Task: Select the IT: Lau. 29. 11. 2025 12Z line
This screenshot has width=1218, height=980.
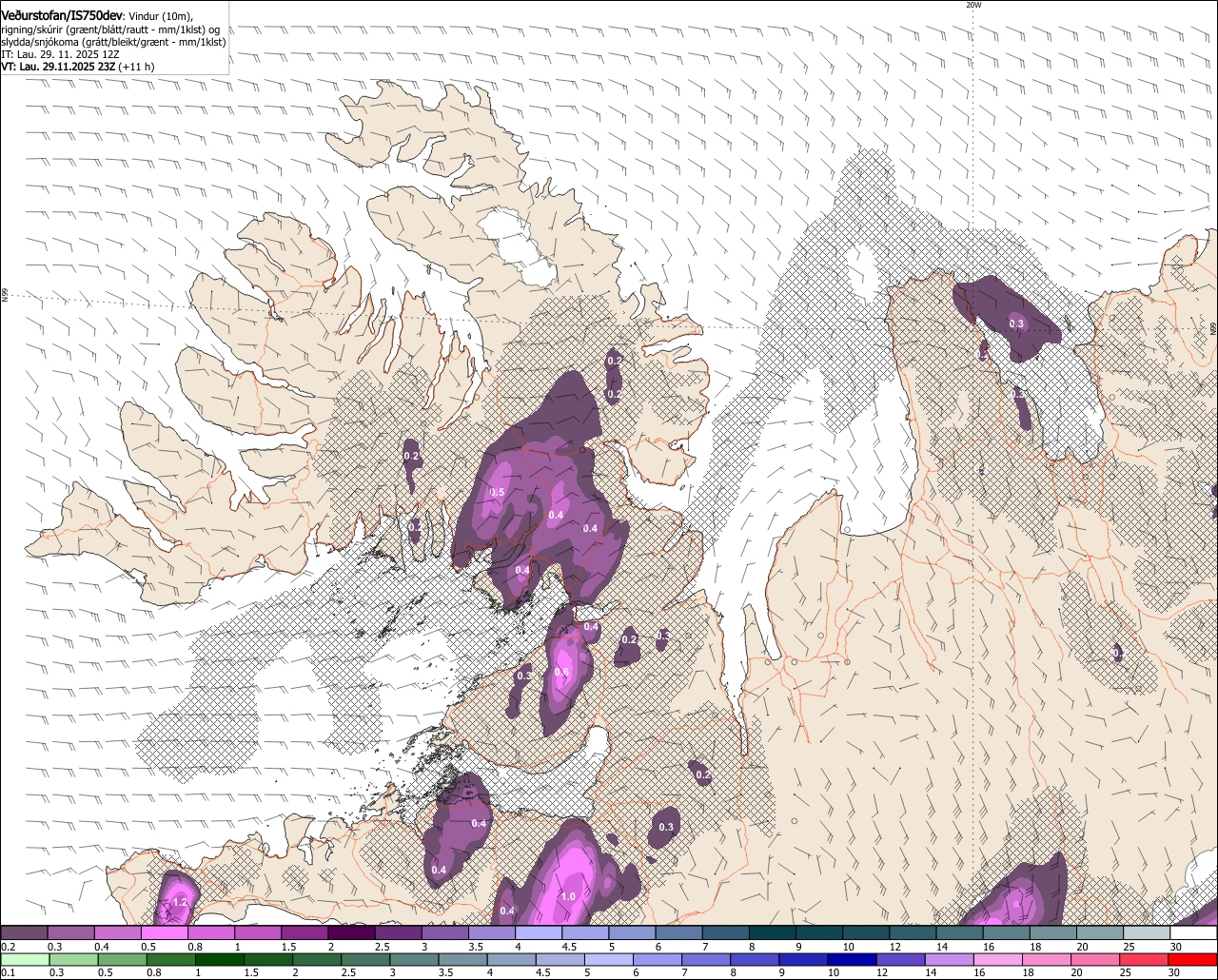Action: [x=61, y=54]
